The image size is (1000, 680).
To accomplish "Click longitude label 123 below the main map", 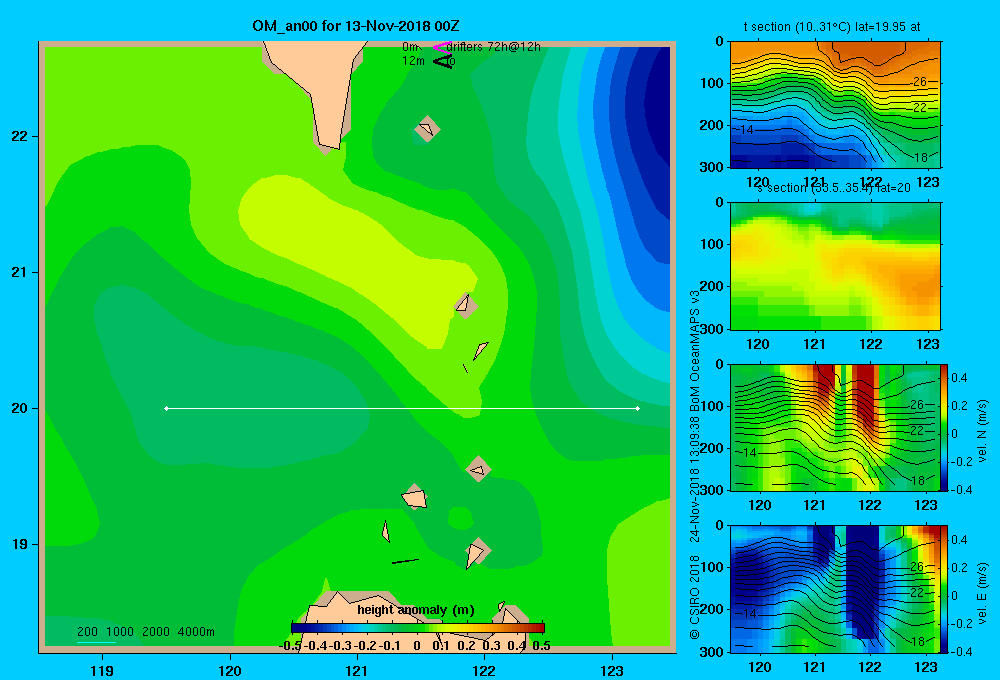I will click(612, 670).
